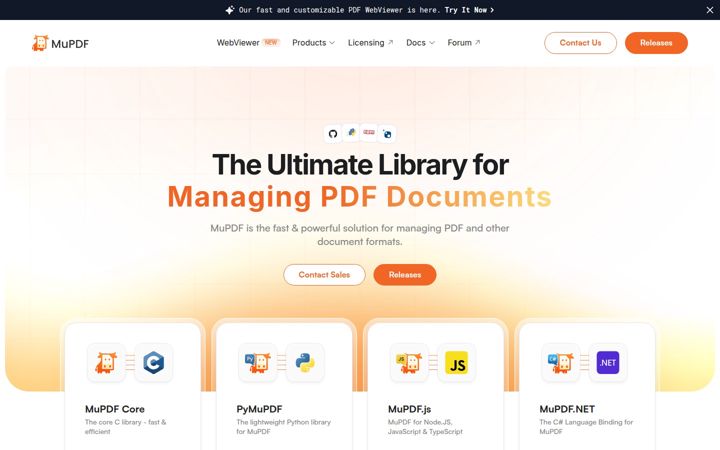Click 'The Ultimate Library for' heading
This screenshot has width=720, height=450.
pos(360,164)
